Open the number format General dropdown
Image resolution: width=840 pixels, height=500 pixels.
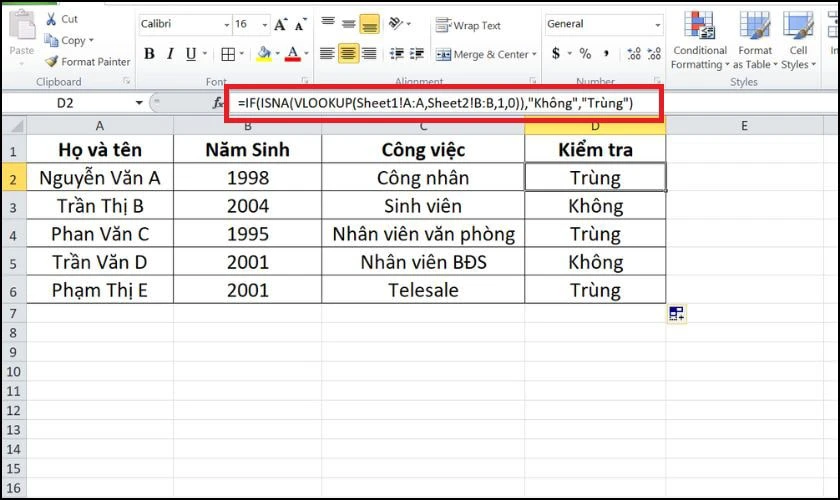pos(658,25)
